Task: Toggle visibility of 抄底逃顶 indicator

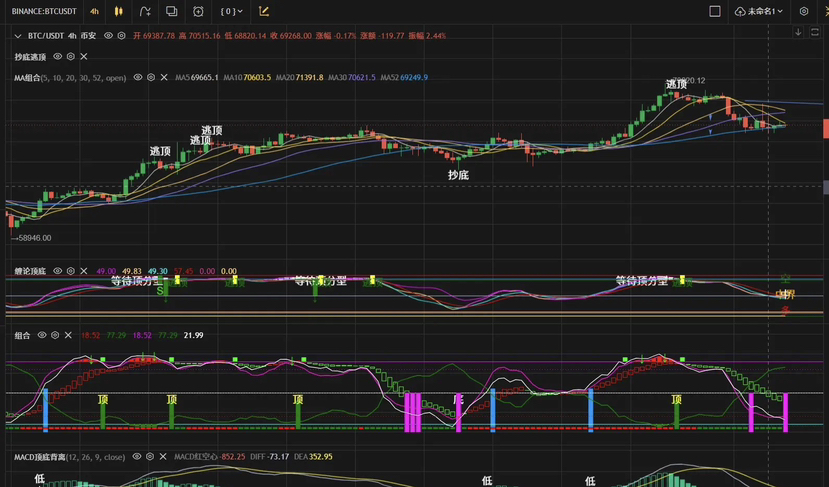Action: point(58,57)
